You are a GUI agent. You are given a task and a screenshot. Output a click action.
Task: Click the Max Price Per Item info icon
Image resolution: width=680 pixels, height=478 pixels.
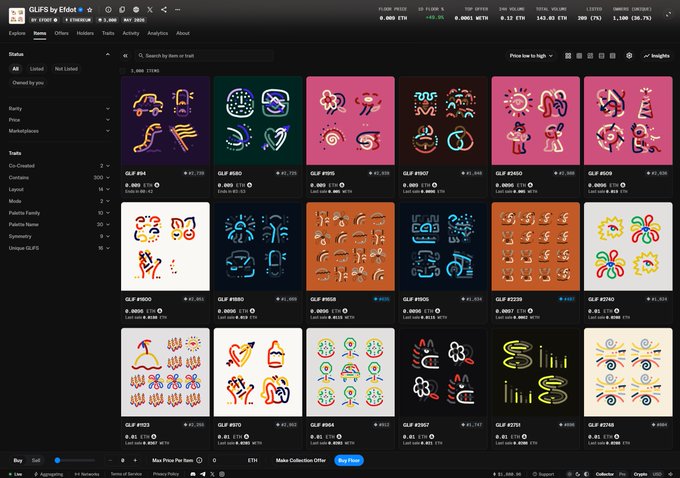click(199, 460)
